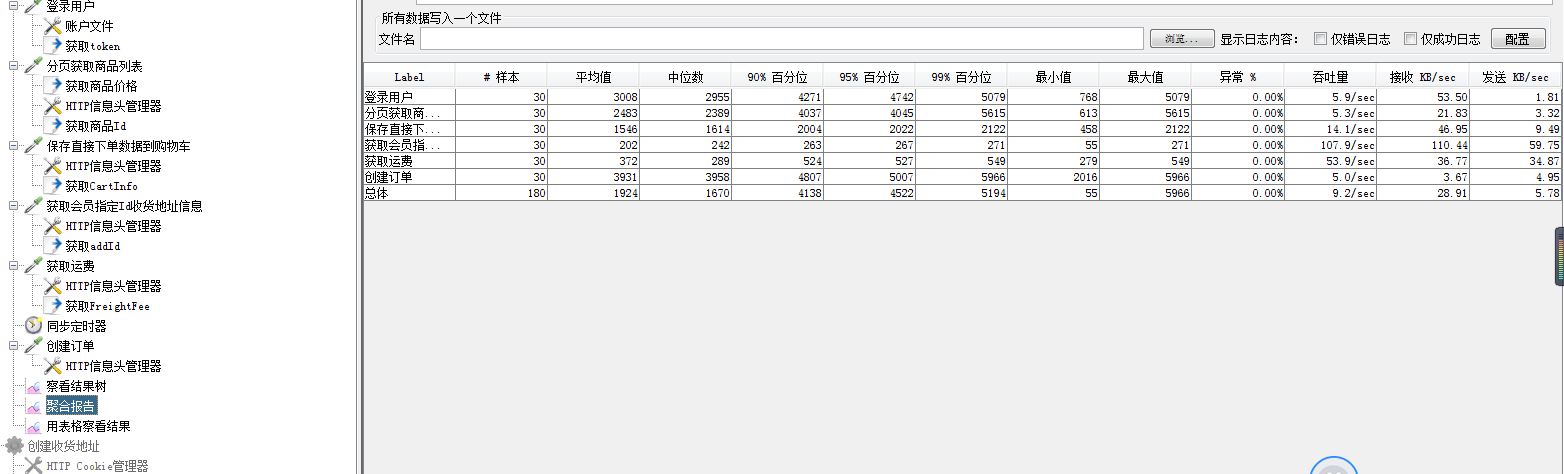The image size is (1564, 474).
Task: Click the Label column header
Action: pos(409,77)
